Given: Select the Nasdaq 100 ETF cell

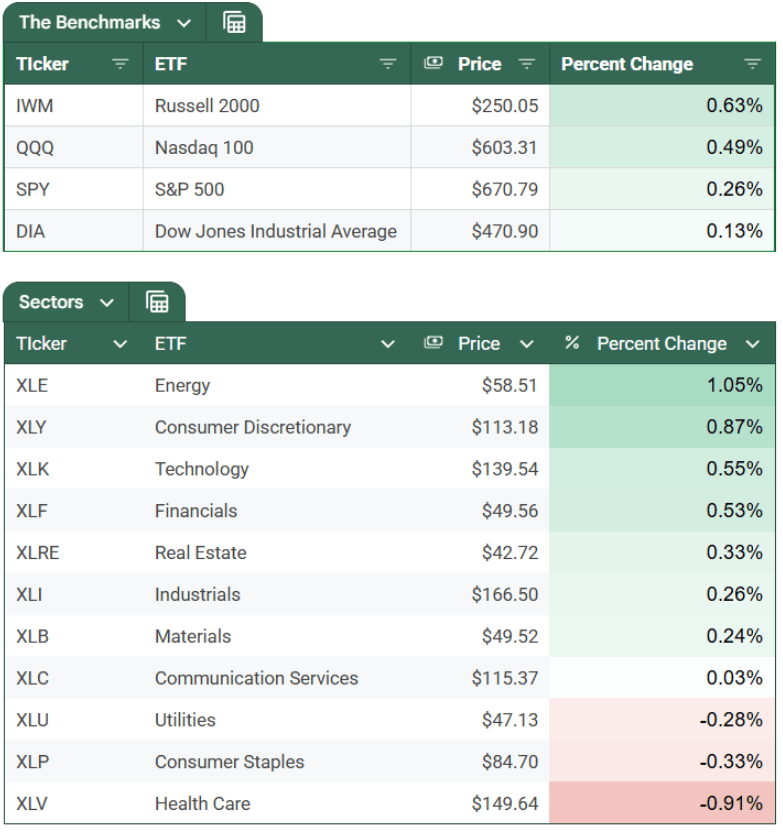Looking at the screenshot, I should tap(204, 148).
